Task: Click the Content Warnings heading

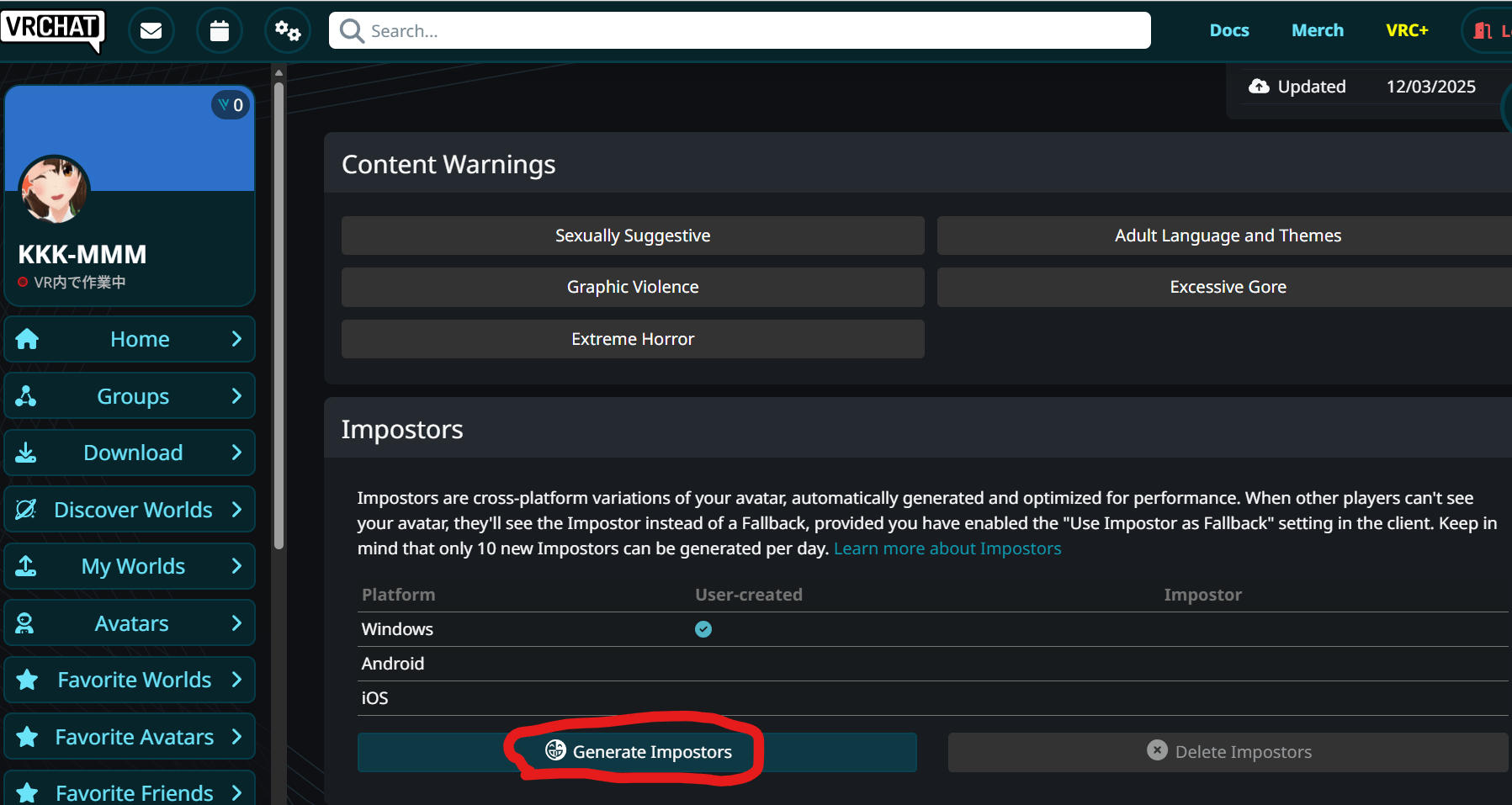Action: tap(448, 164)
